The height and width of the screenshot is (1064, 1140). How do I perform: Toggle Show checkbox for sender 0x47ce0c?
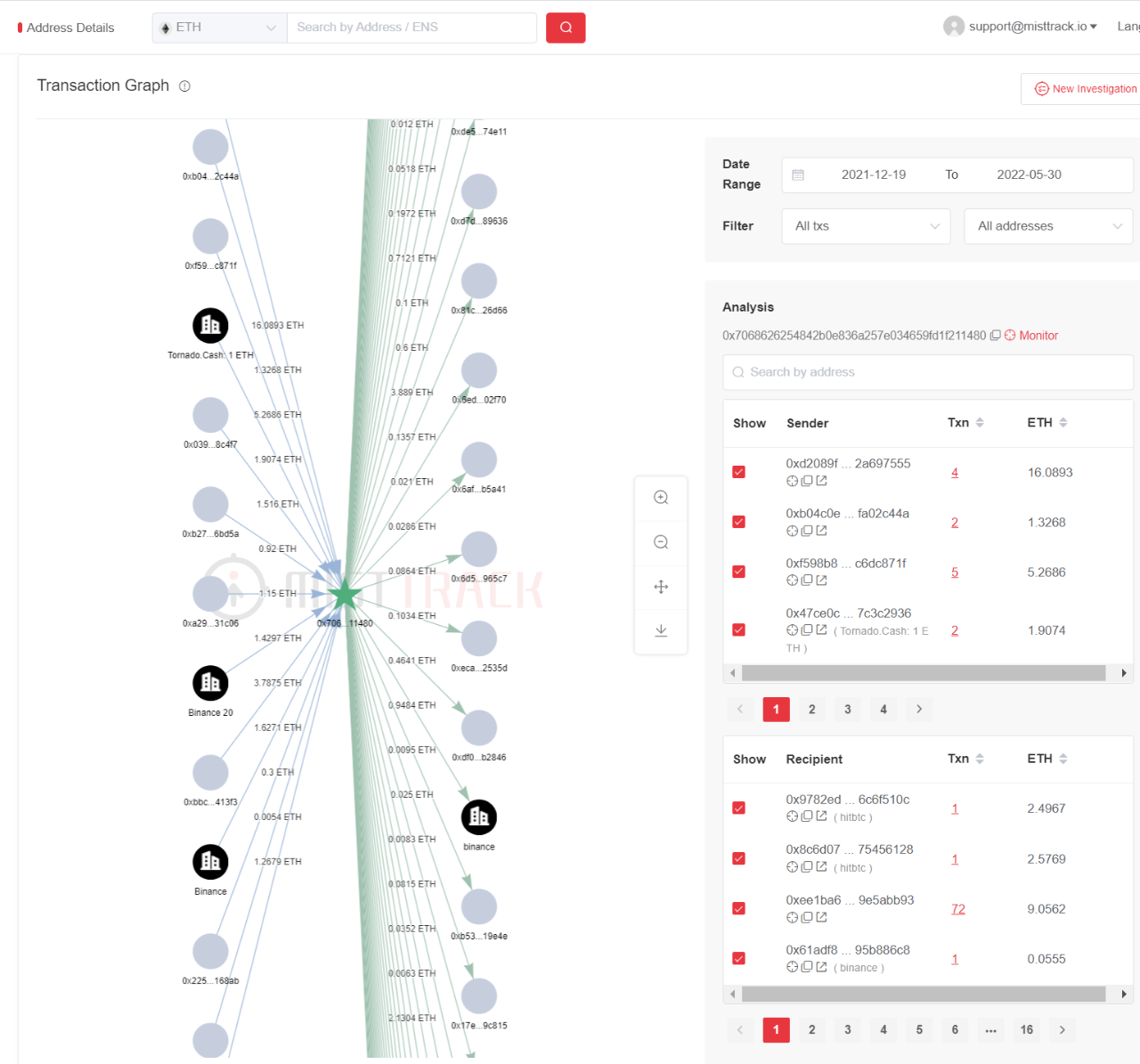click(x=738, y=629)
